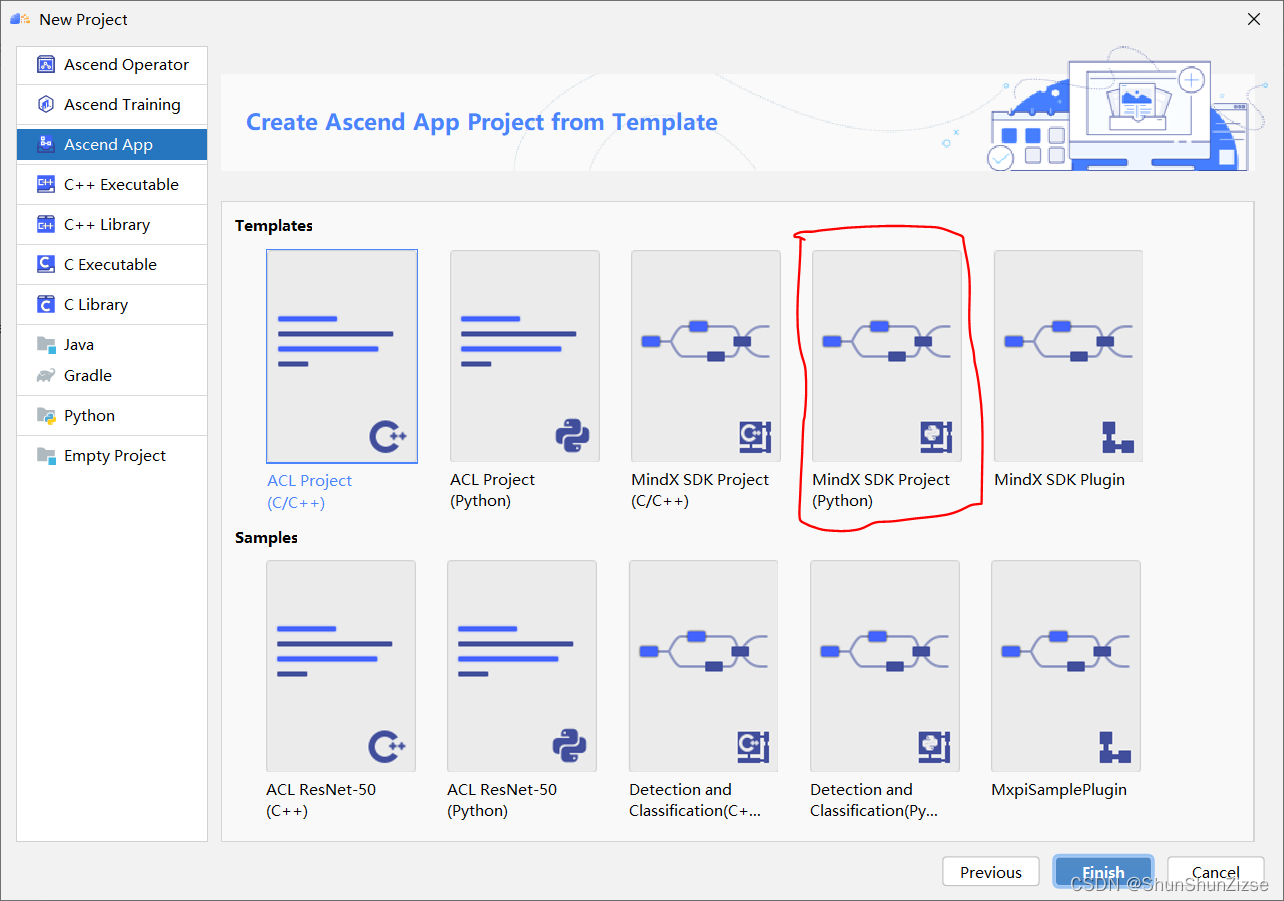Select the ACL ResNet-50 (Python) sample

coord(522,666)
